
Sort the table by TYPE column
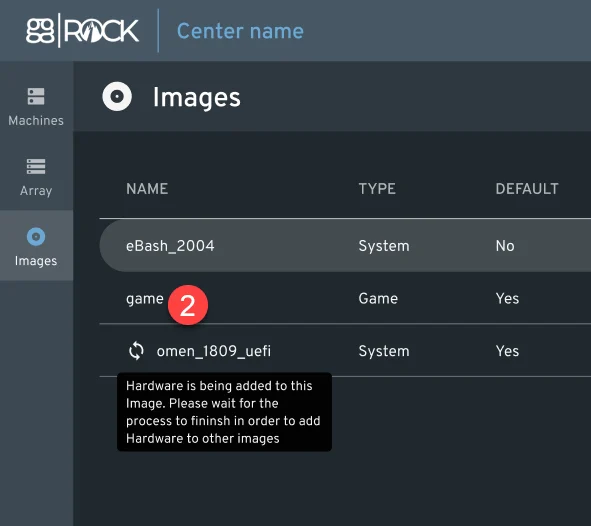377,189
